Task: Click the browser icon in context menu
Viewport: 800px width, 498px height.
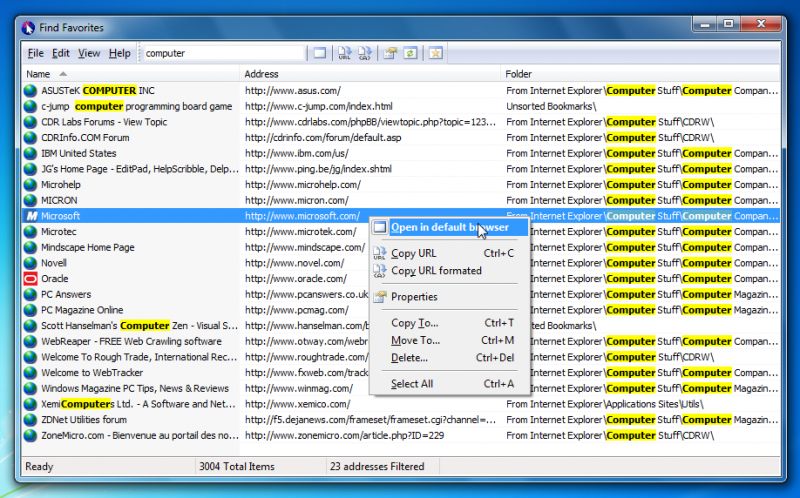Action: pos(380,227)
